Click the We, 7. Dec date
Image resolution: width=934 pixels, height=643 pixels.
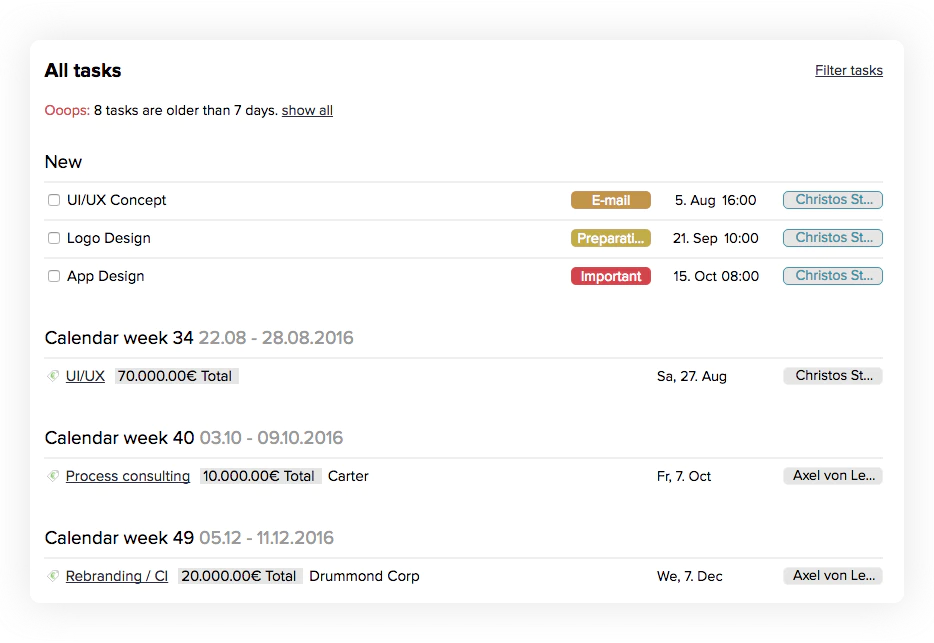pyautogui.click(x=690, y=577)
